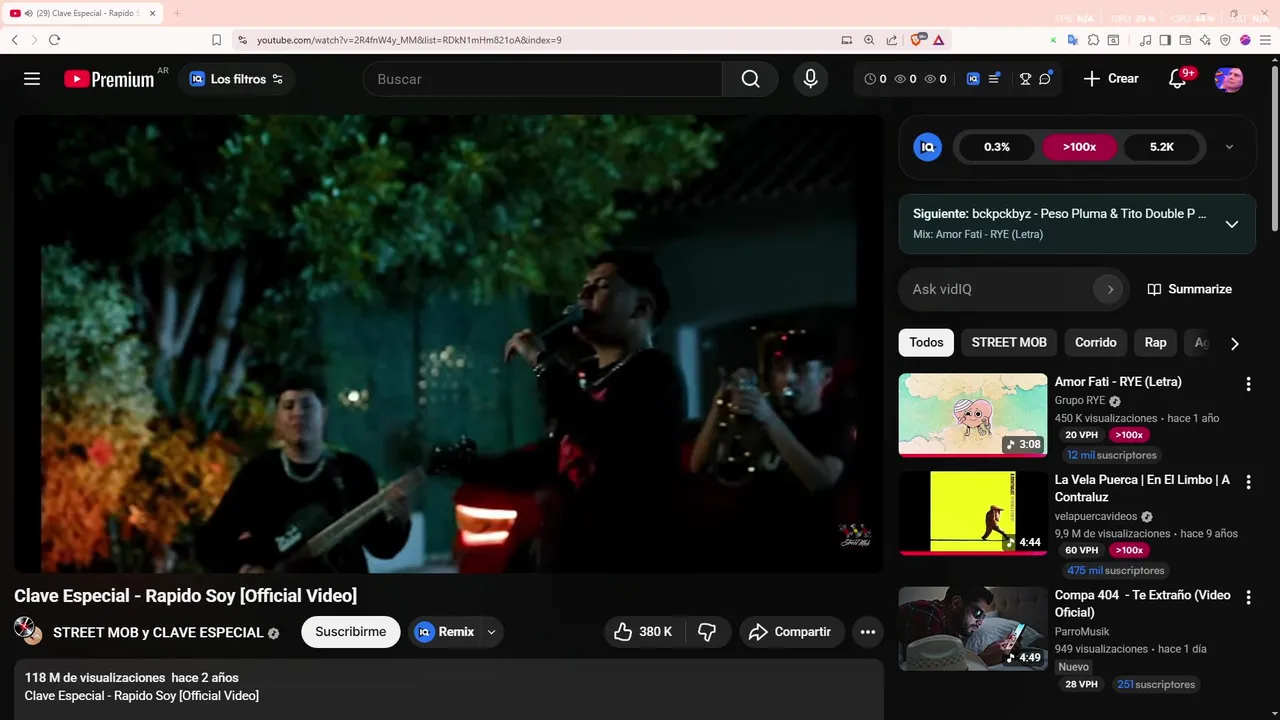The width and height of the screenshot is (1280, 720).
Task: Open the vidIQ chat bubble icon
Action: (x=1045, y=79)
